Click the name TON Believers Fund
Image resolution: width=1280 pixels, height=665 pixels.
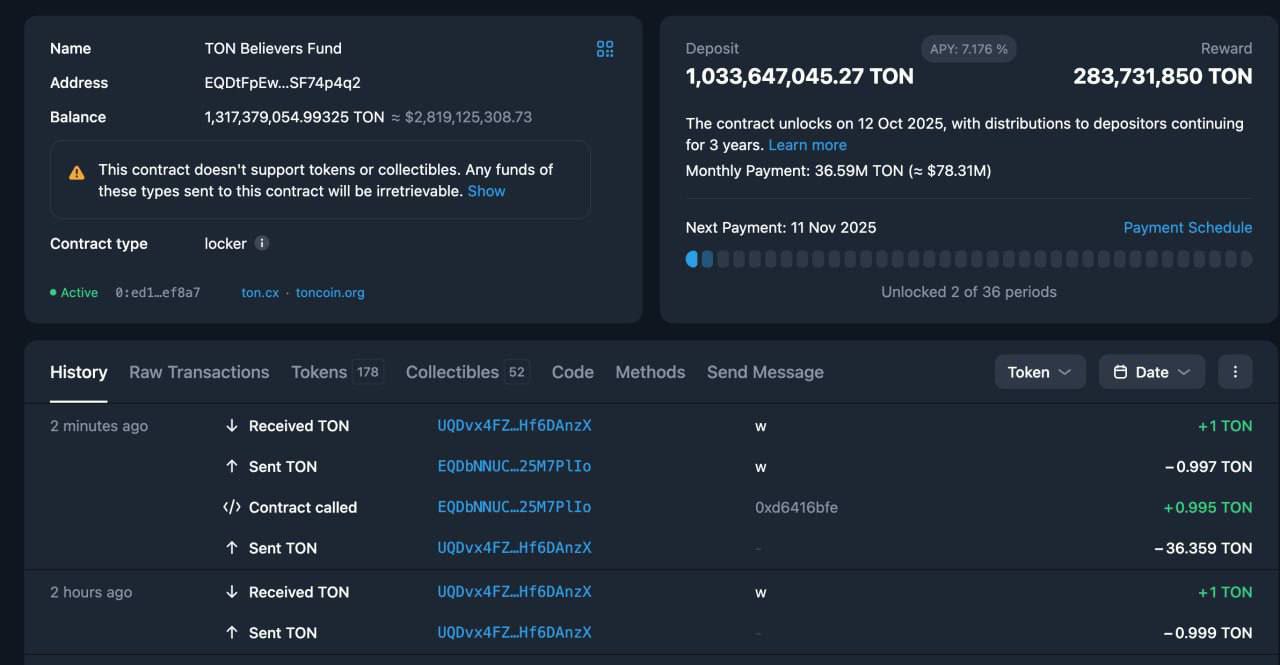tap(273, 48)
